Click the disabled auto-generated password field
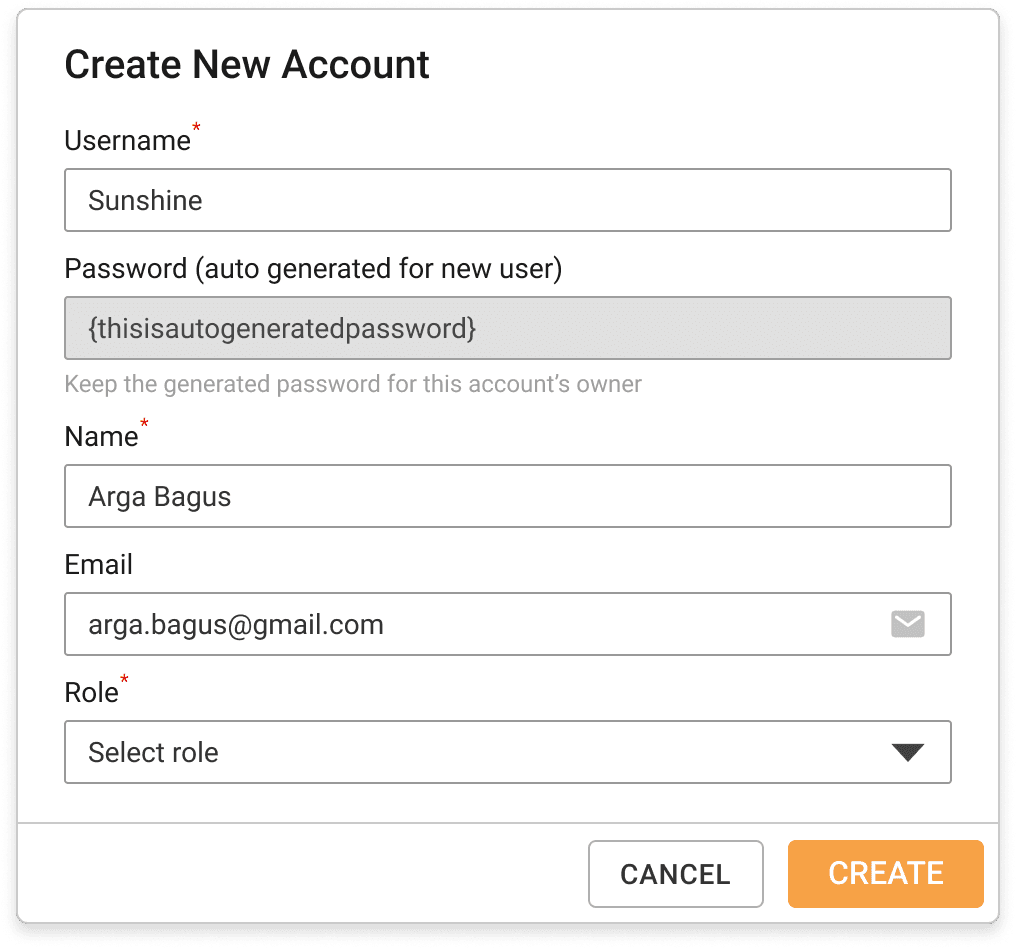 pyautogui.click(x=508, y=328)
